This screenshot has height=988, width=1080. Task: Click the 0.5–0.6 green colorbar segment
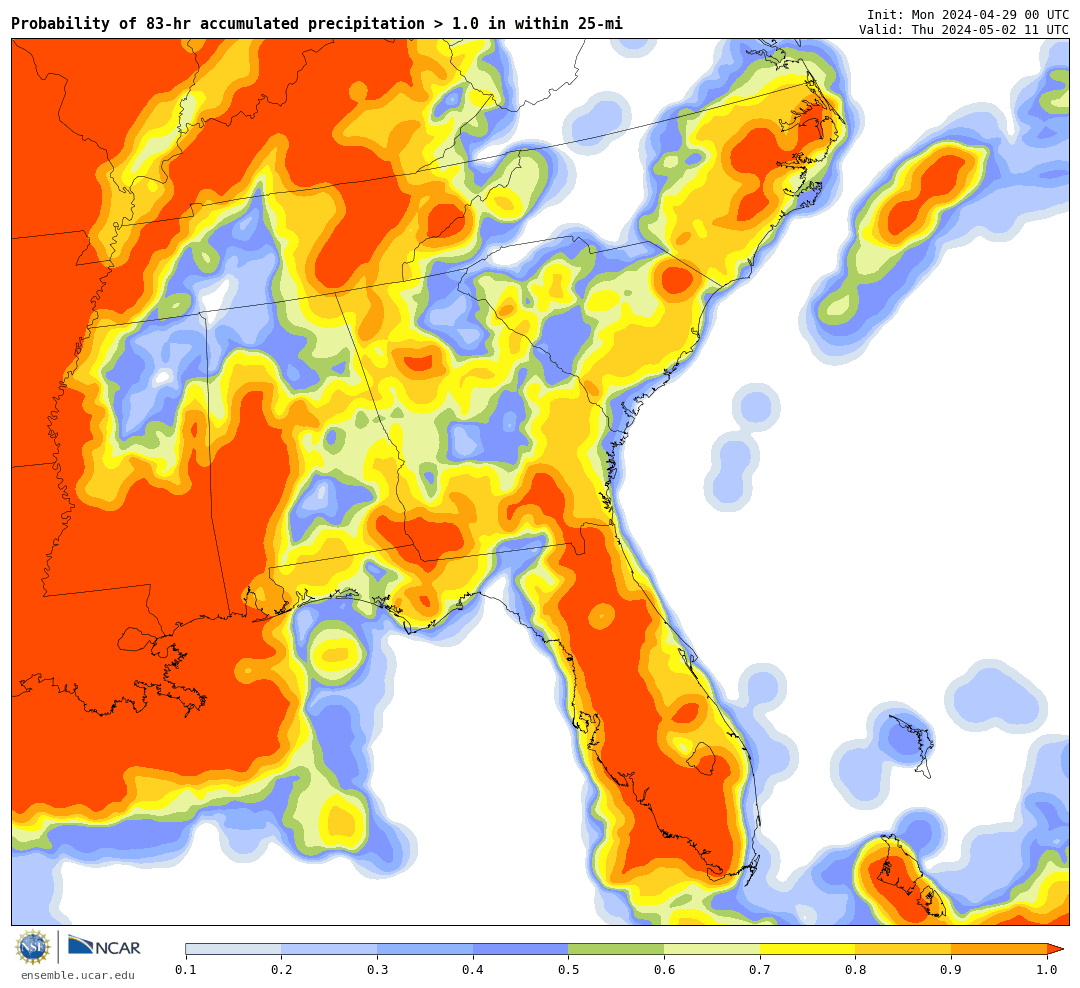click(616, 949)
